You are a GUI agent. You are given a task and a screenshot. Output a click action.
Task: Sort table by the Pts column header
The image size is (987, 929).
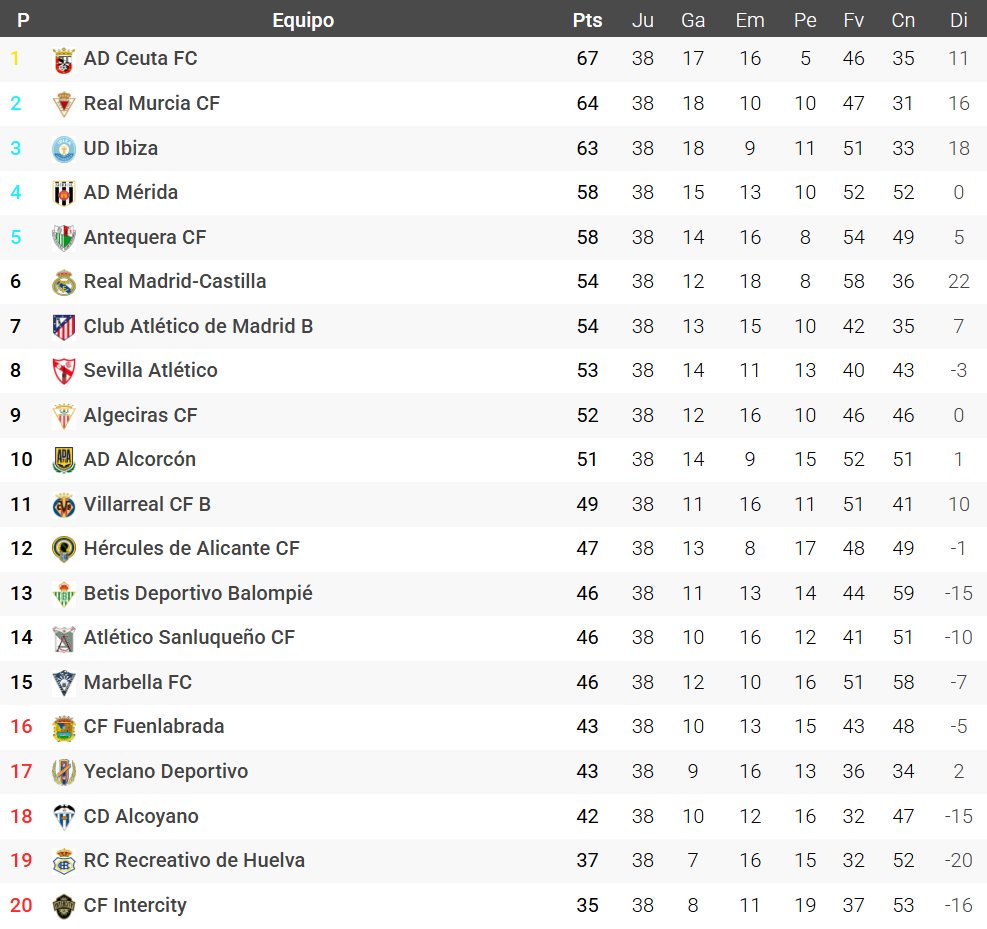(587, 20)
